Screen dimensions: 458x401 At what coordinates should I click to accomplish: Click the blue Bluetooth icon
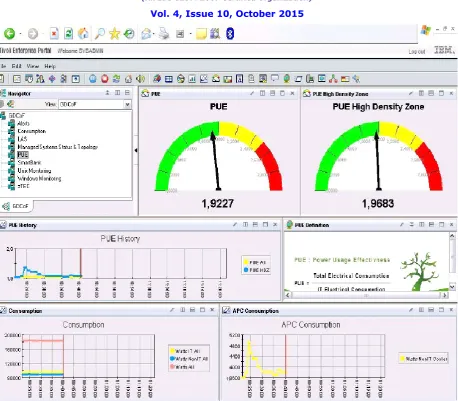click(230, 33)
